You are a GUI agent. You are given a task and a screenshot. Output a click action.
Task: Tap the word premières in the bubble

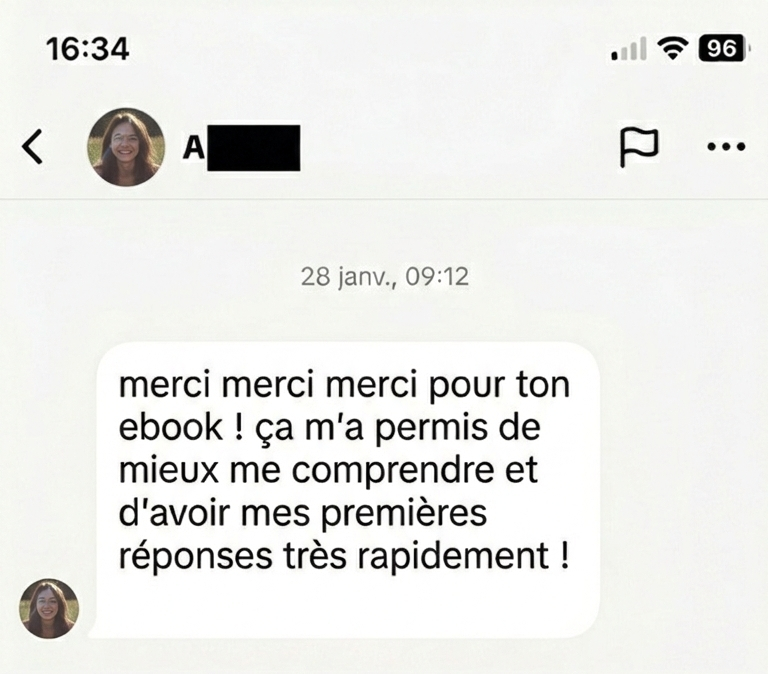(404, 513)
